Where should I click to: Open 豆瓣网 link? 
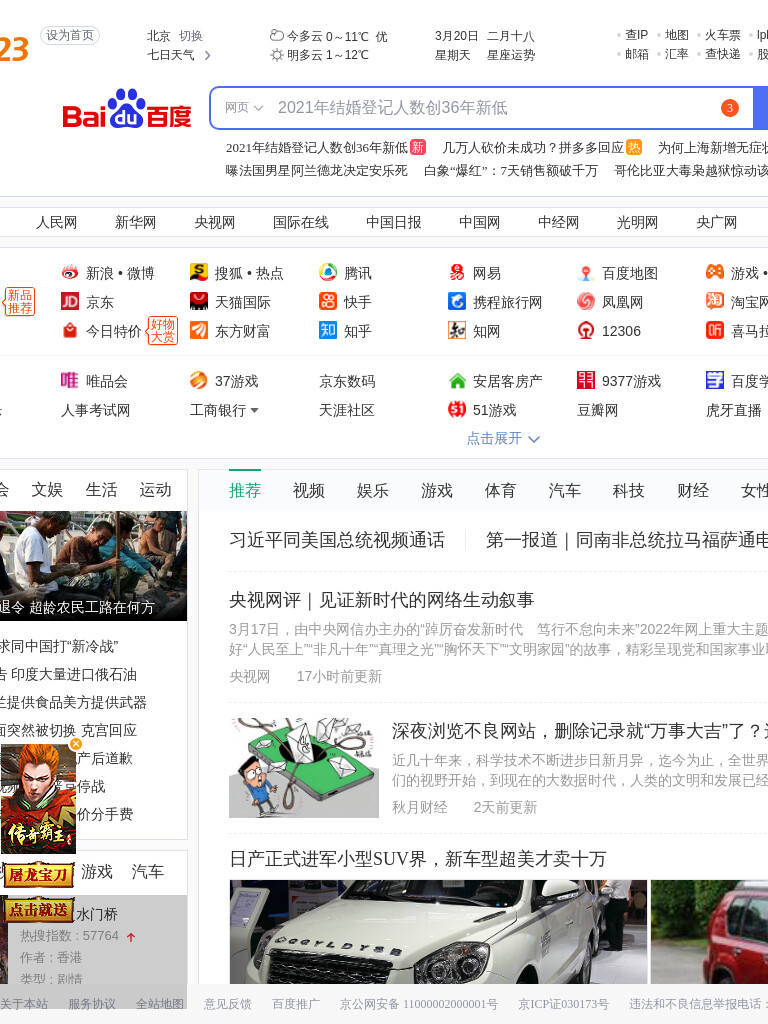pyautogui.click(x=598, y=410)
